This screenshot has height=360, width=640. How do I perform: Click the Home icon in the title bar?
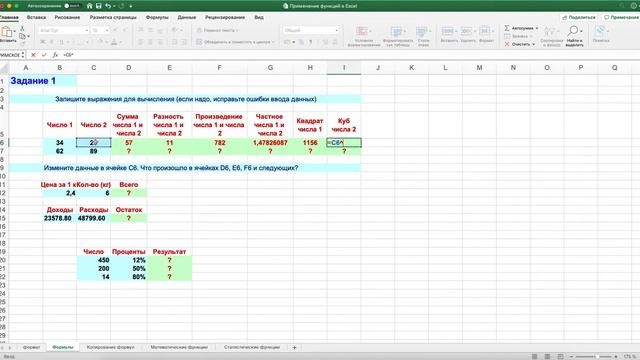[x=89, y=6]
